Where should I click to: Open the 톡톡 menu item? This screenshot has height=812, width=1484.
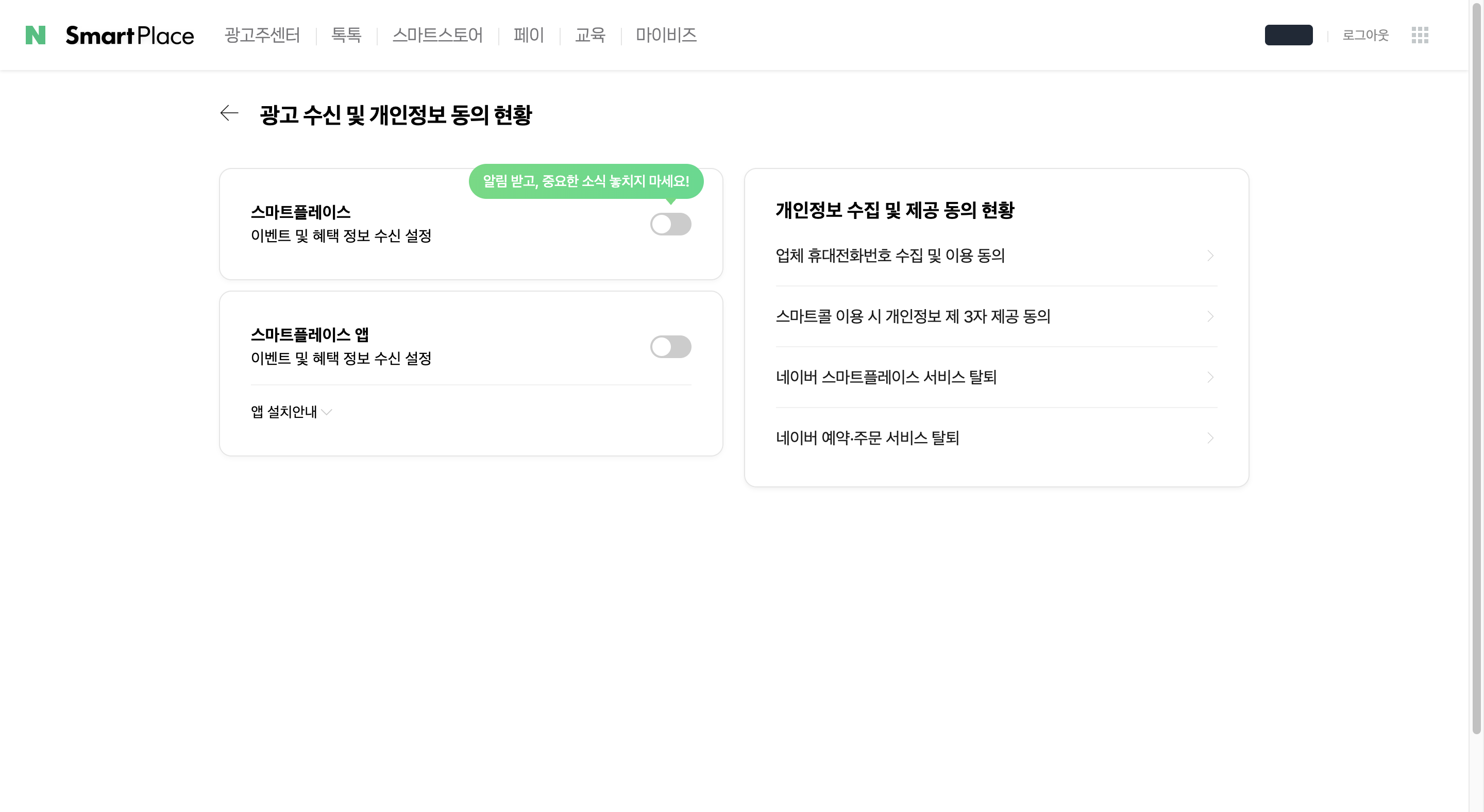pyautogui.click(x=346, y=35)
